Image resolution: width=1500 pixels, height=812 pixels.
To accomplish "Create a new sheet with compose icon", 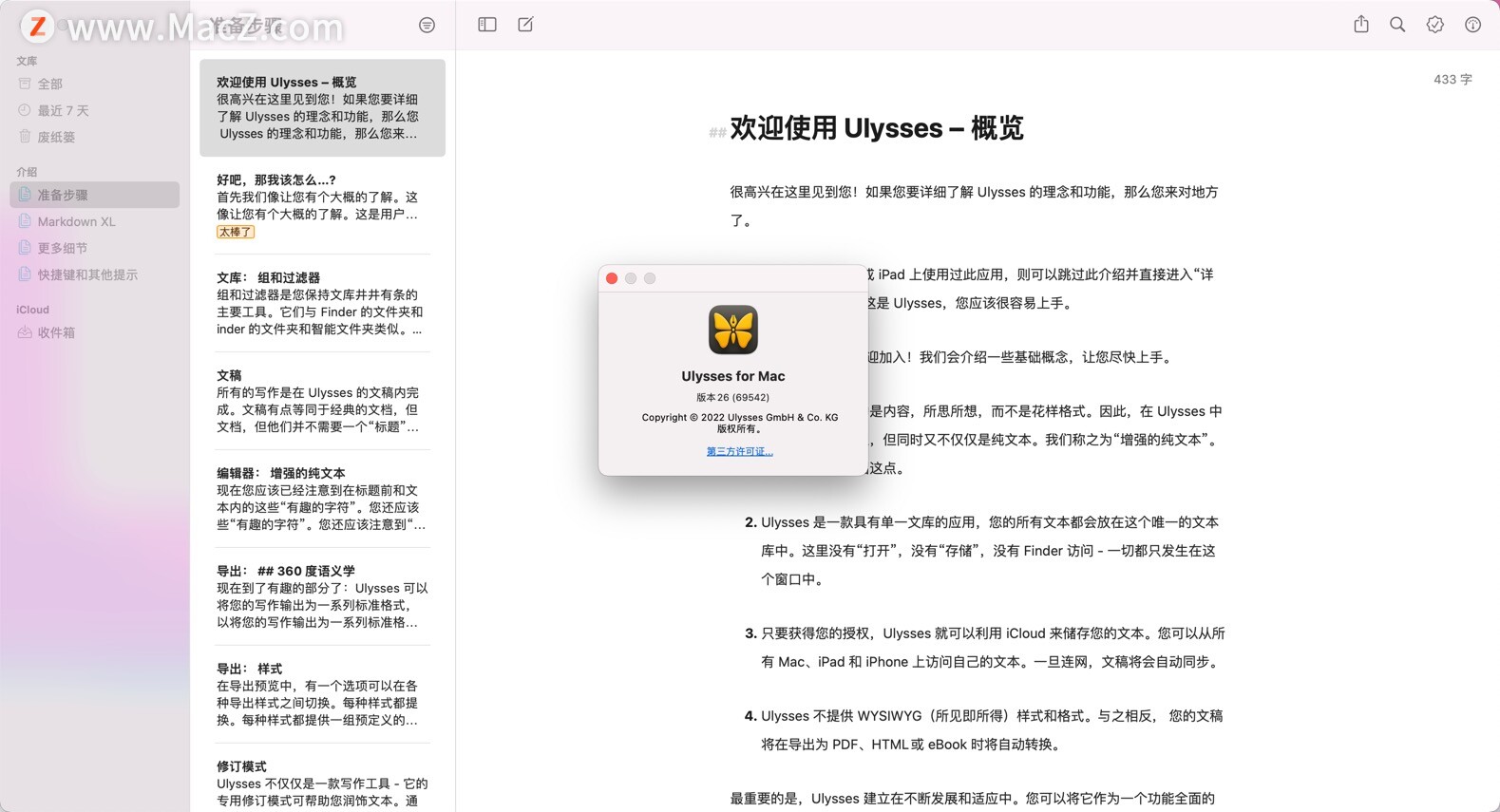I will tap(525, 25).
